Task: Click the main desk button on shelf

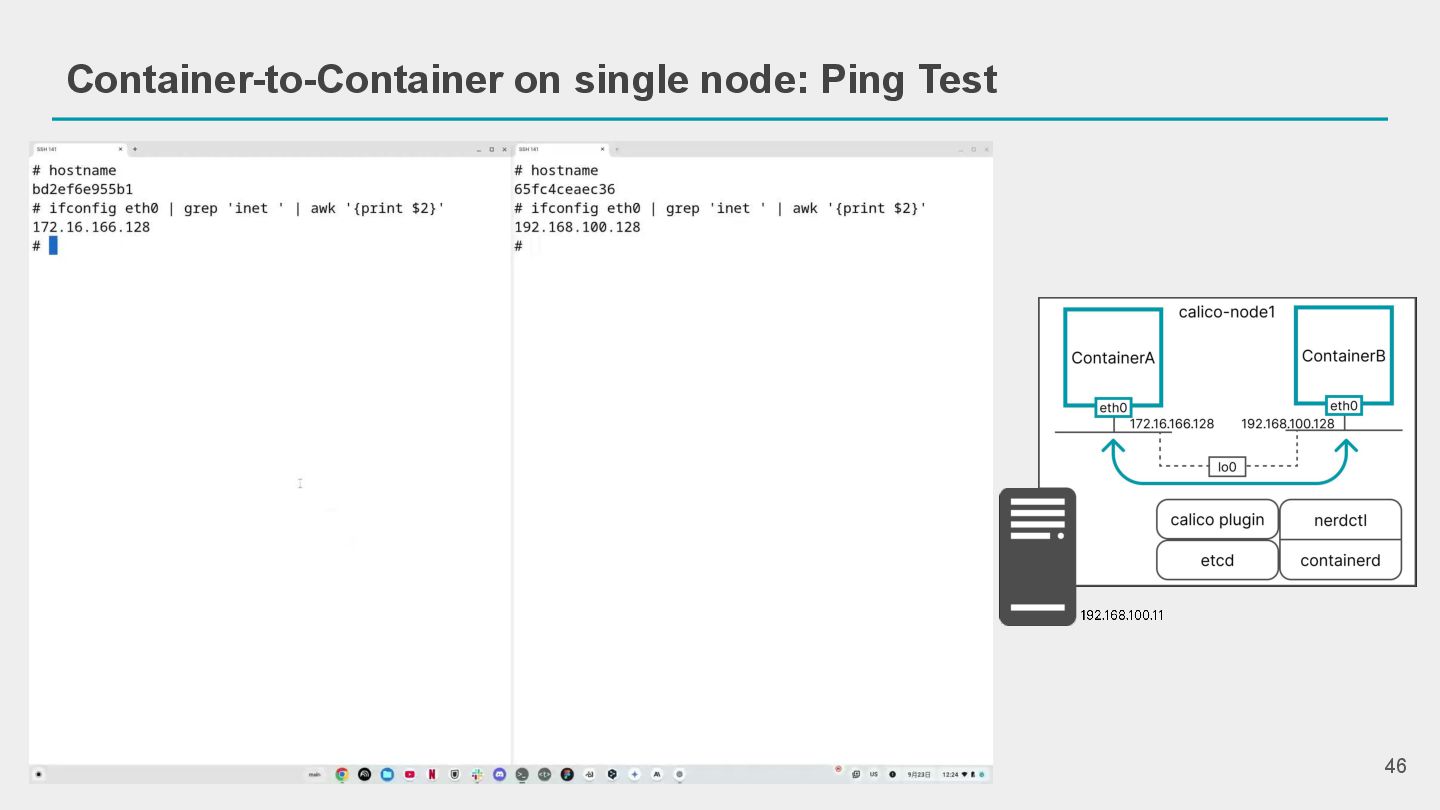Action: tap(314, 774)
